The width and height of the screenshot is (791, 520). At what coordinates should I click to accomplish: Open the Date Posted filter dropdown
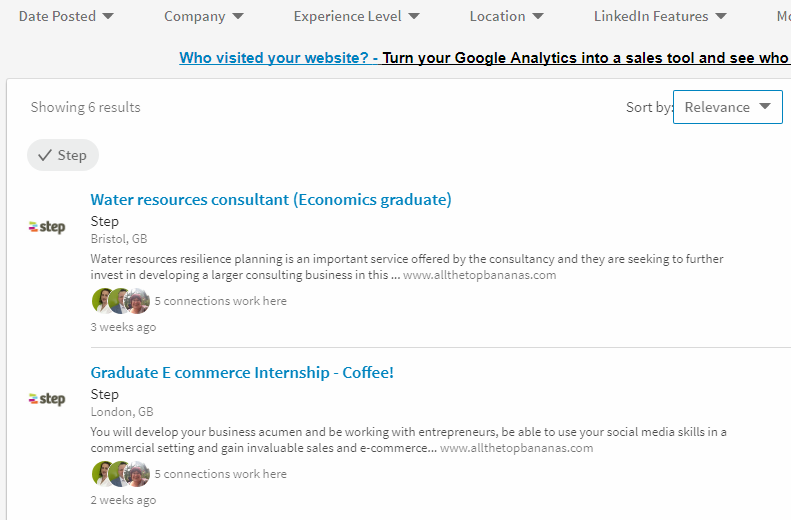pos(66,16)
